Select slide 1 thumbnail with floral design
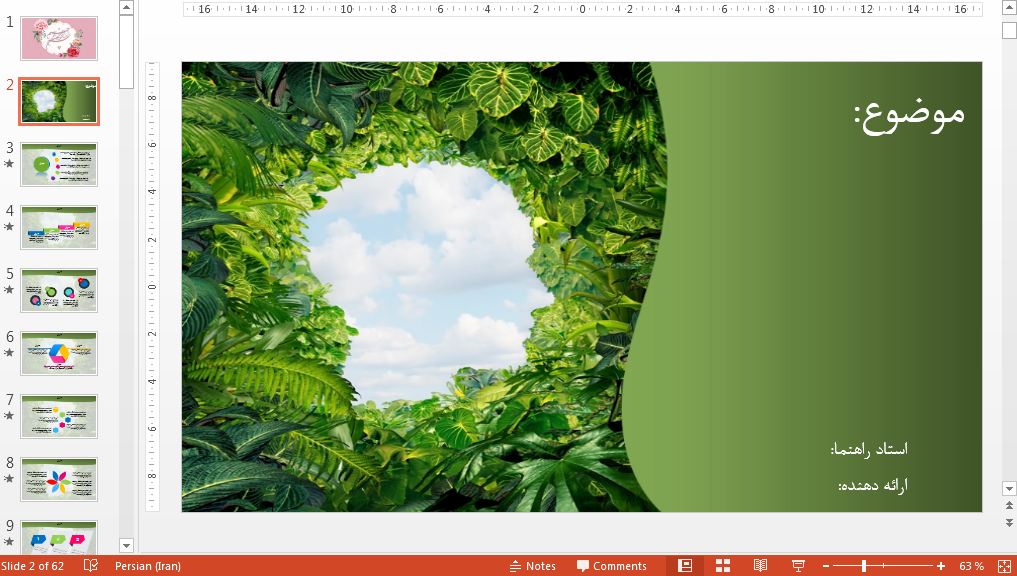Image resolution: width=1017 pixels, height=576 pixels. 59,38
